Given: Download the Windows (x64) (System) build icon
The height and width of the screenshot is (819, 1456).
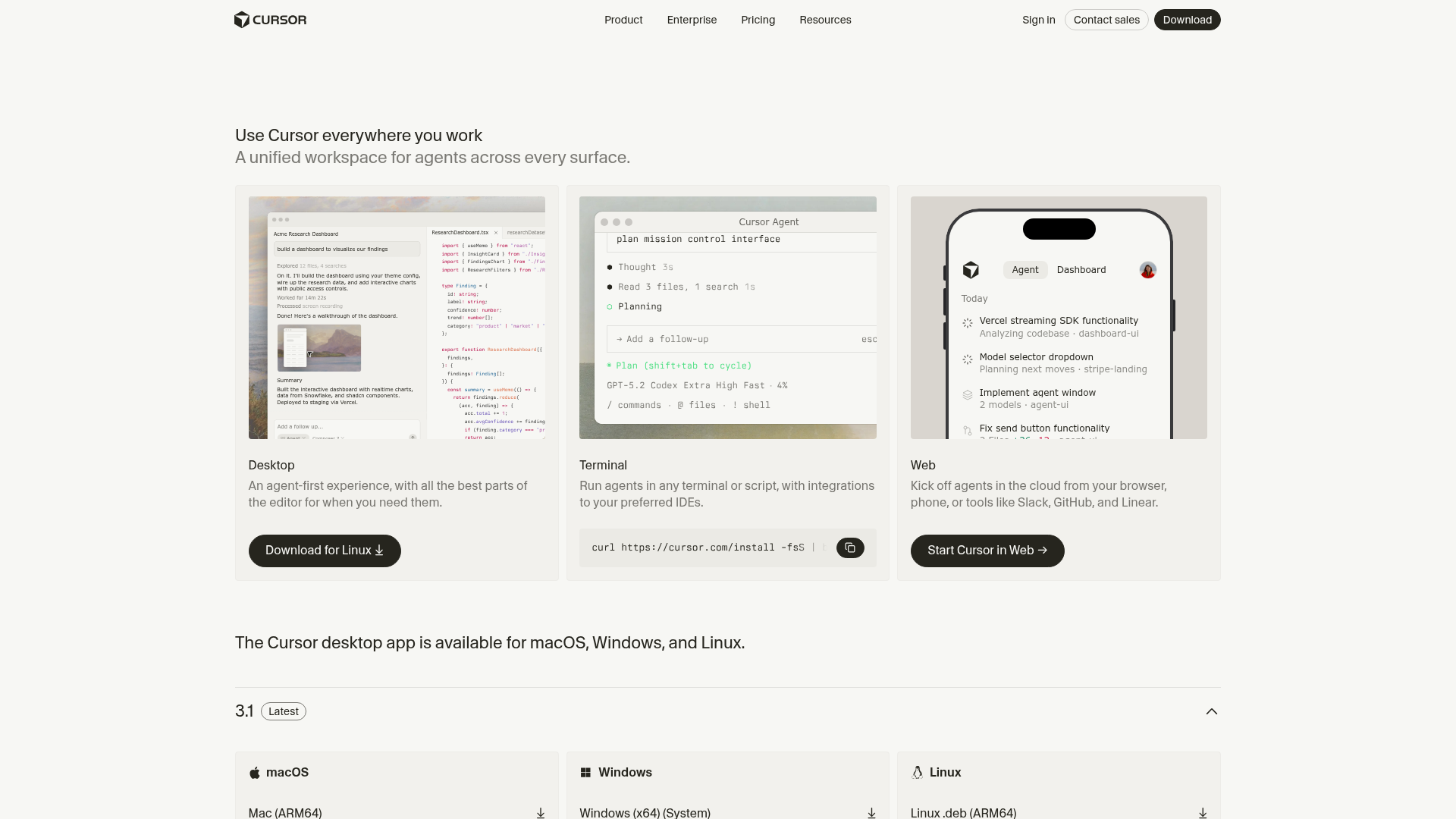Looking at the screenshot, I should coord(871,813).
